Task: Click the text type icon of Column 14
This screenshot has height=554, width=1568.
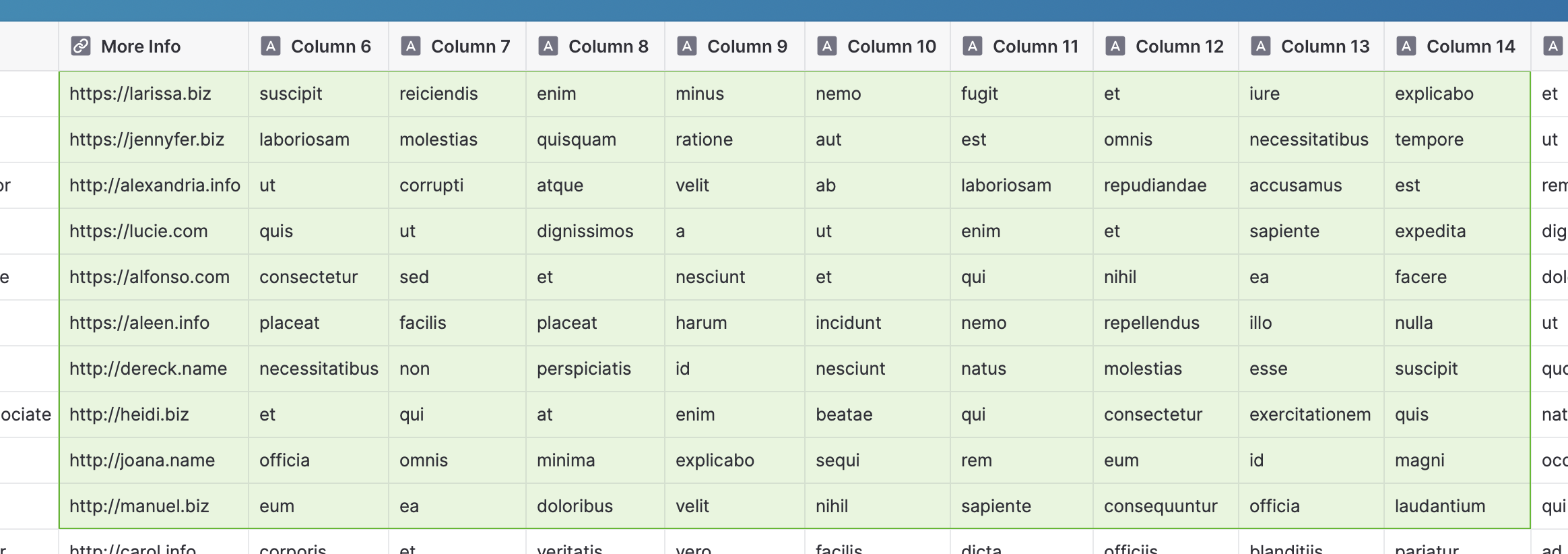Action: coord(1406,46)
